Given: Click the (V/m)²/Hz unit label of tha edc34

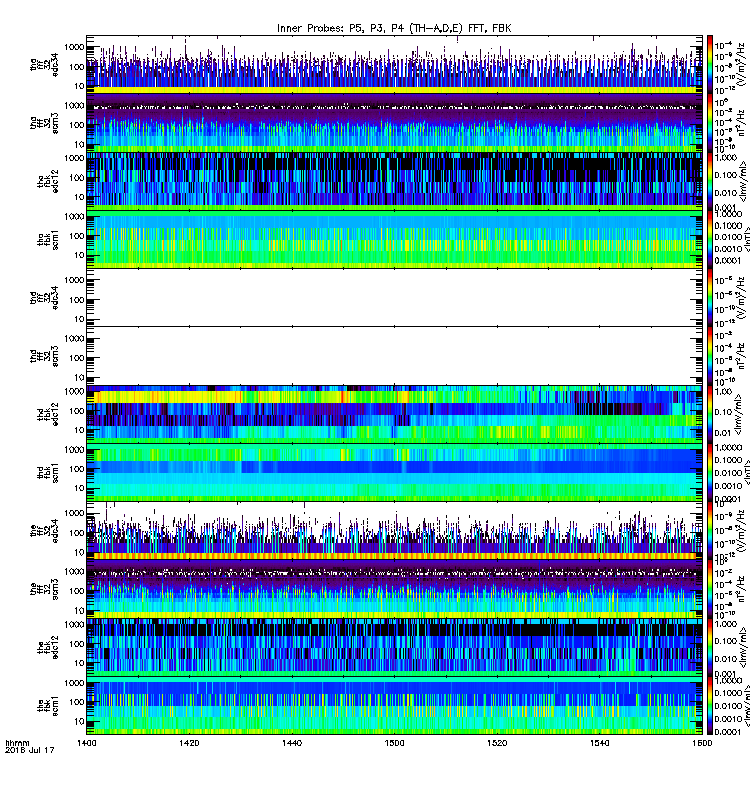Looking at the screenshot, I should click(742, 64).
